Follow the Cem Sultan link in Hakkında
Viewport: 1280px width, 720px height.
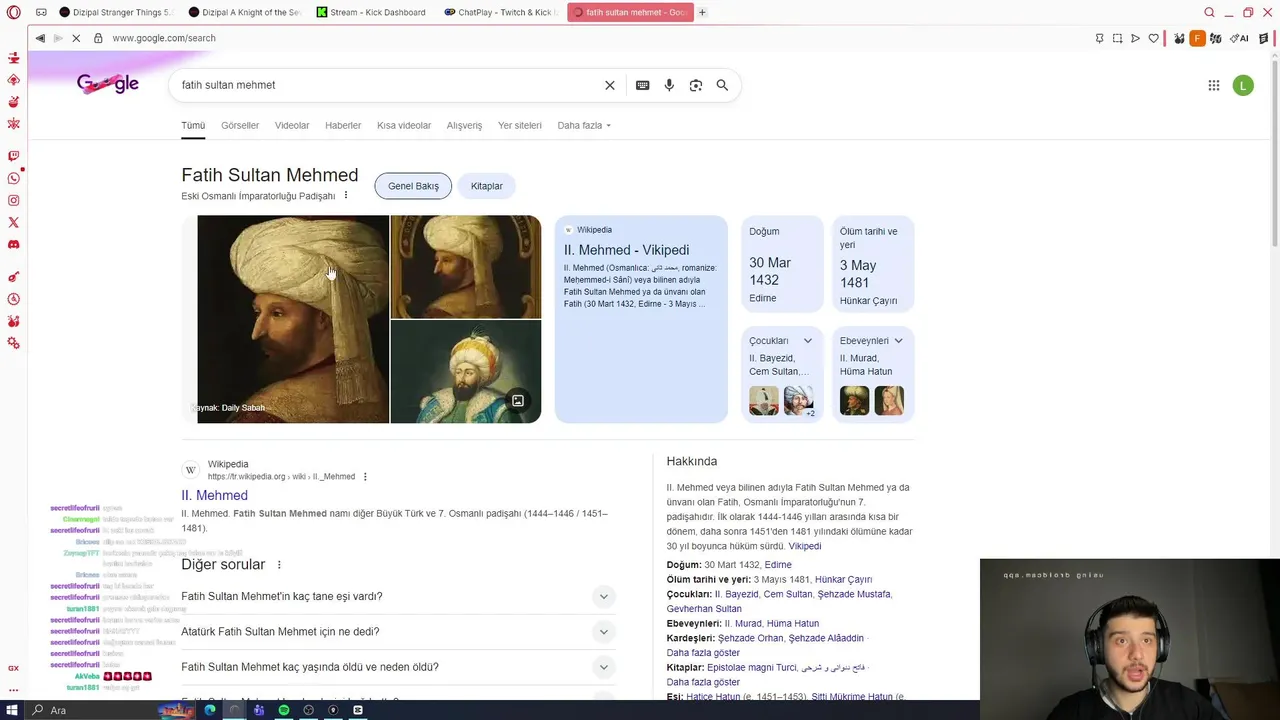pyautogui.click(x=788, y=594)
